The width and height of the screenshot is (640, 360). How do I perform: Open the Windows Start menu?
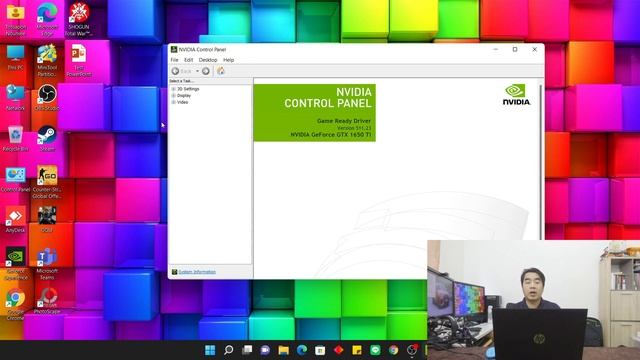tap(210, 350)
